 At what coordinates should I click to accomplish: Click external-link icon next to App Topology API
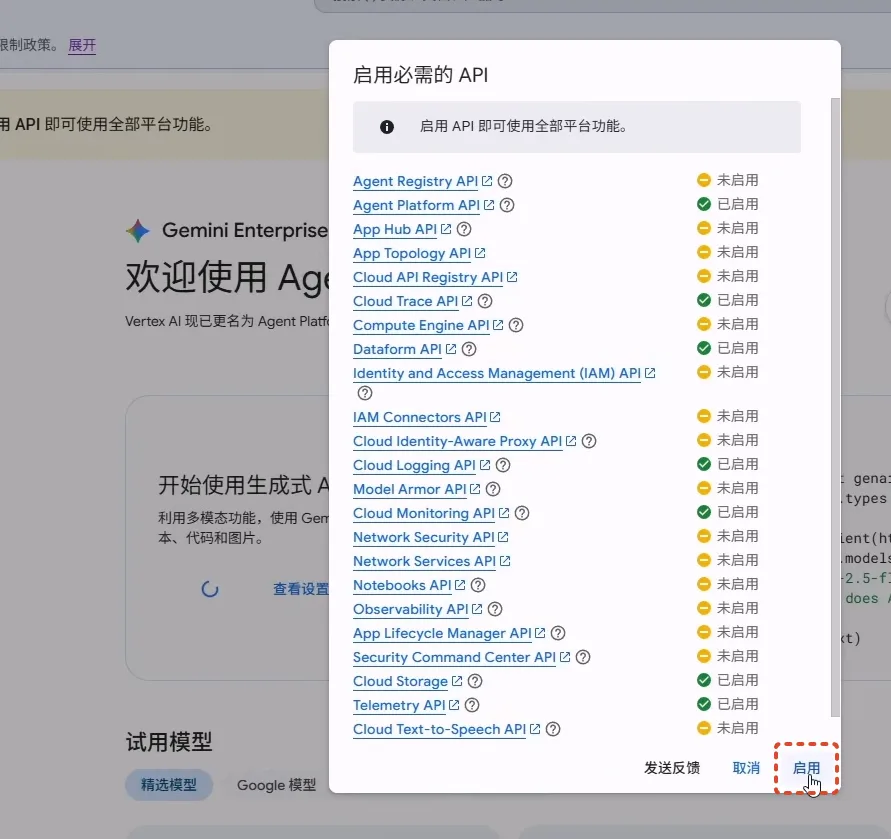(x=480, y=253)
